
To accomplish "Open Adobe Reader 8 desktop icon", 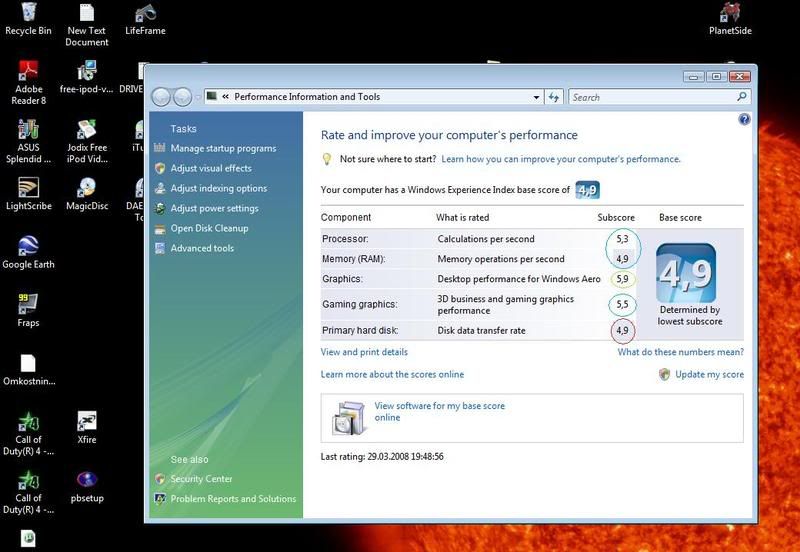I will coord(29,83).
